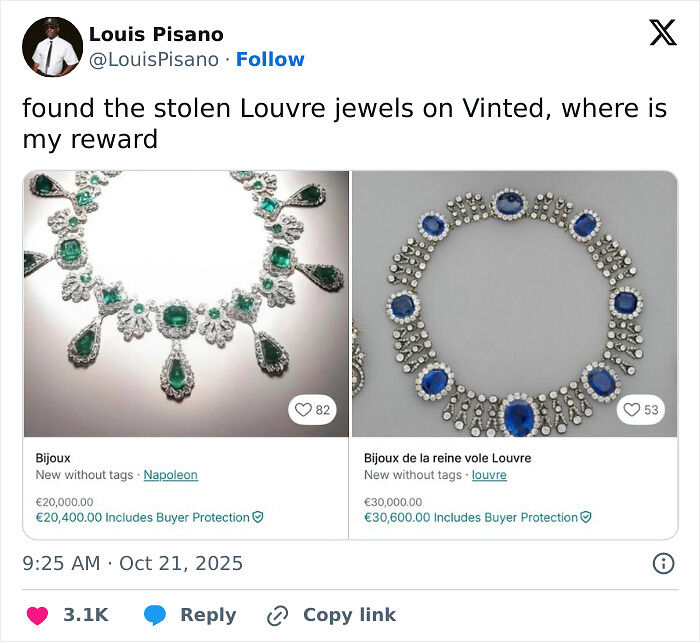
Task: Click Louis Pisano's profile avatar
Action: [52, 47]
